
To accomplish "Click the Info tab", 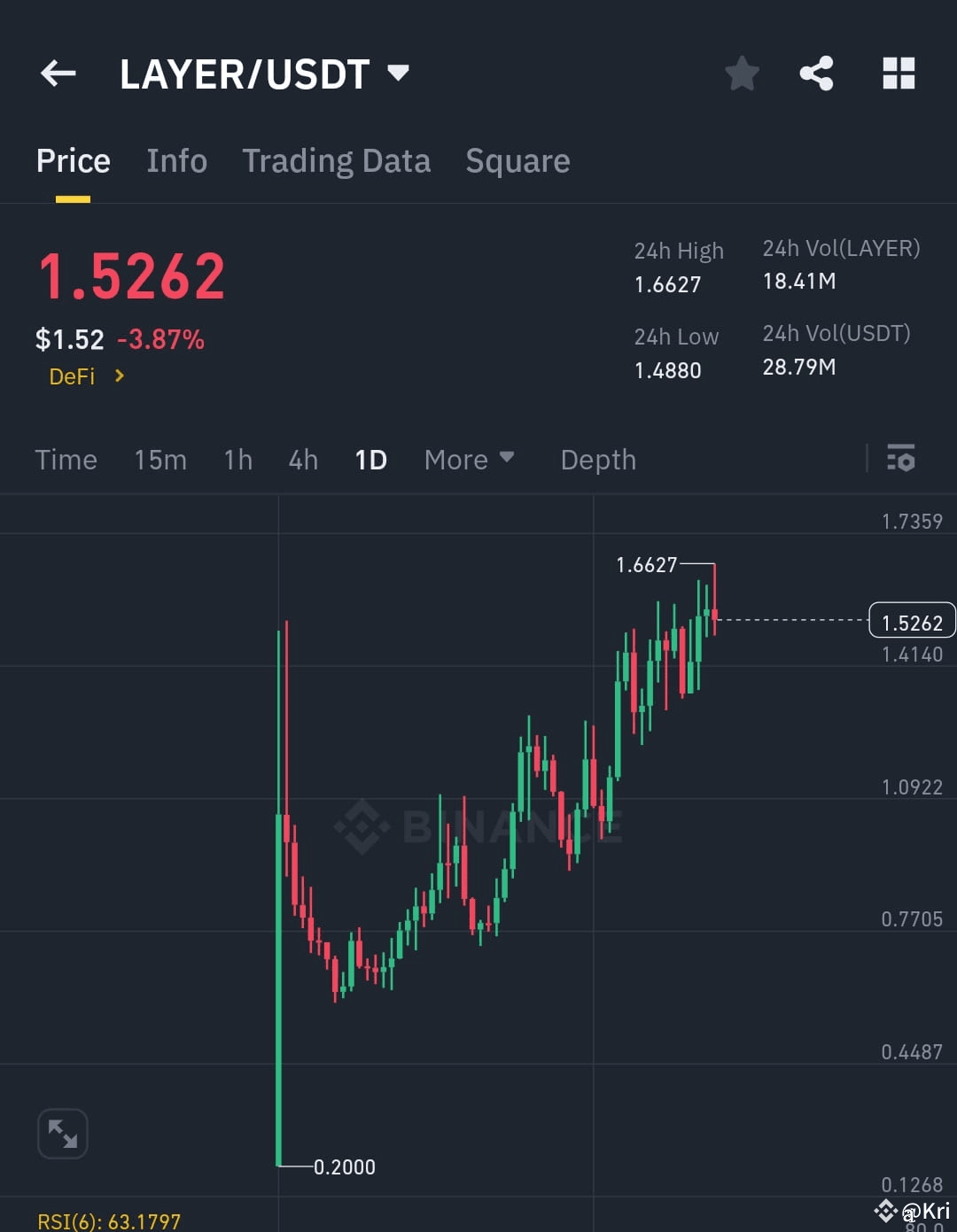I will (x=176, y=161).
